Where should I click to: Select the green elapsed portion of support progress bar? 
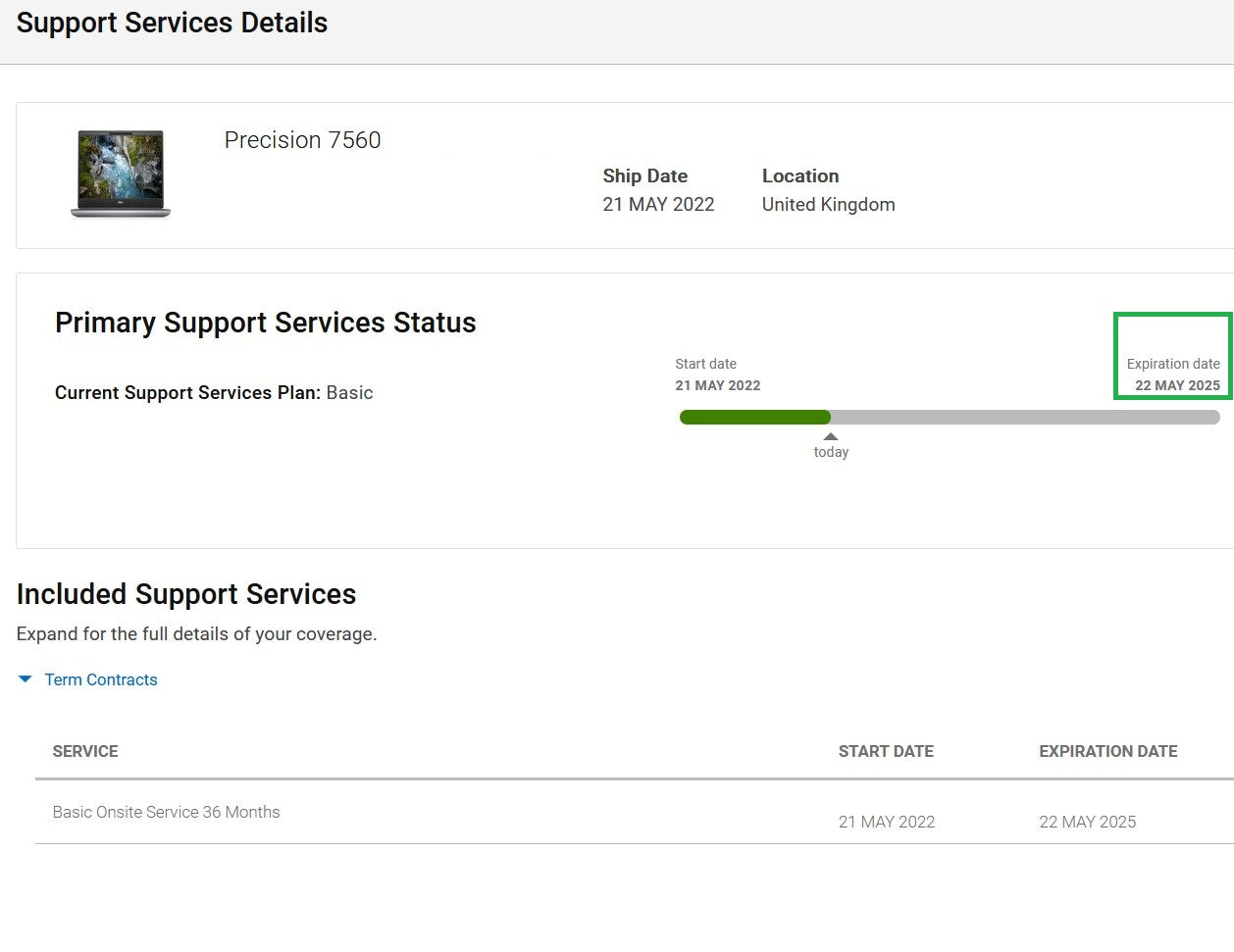(x=754, y=417)
